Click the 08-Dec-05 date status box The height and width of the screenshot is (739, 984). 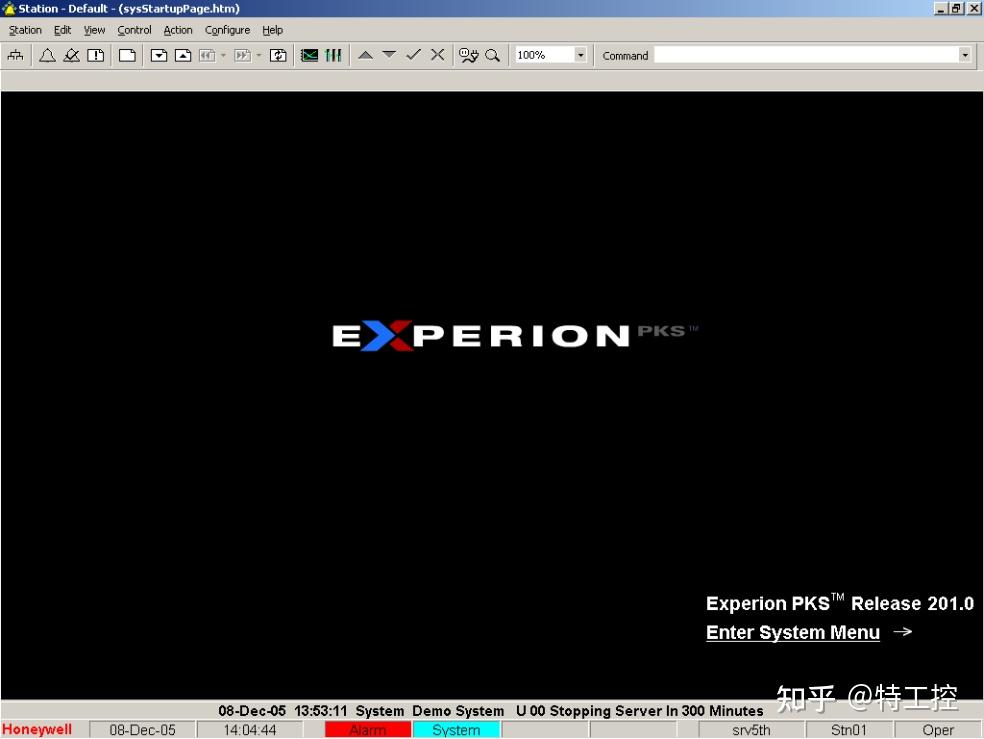pos(142,730)
